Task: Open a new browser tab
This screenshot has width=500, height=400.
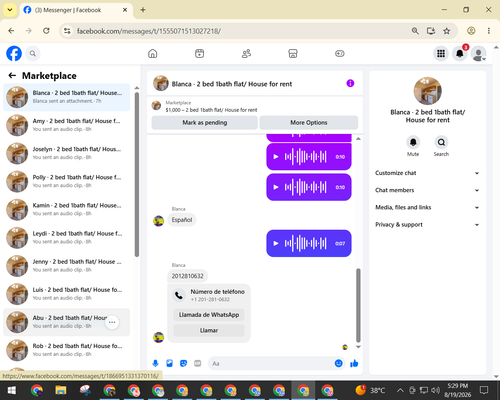Action: (x=143, y=10)
